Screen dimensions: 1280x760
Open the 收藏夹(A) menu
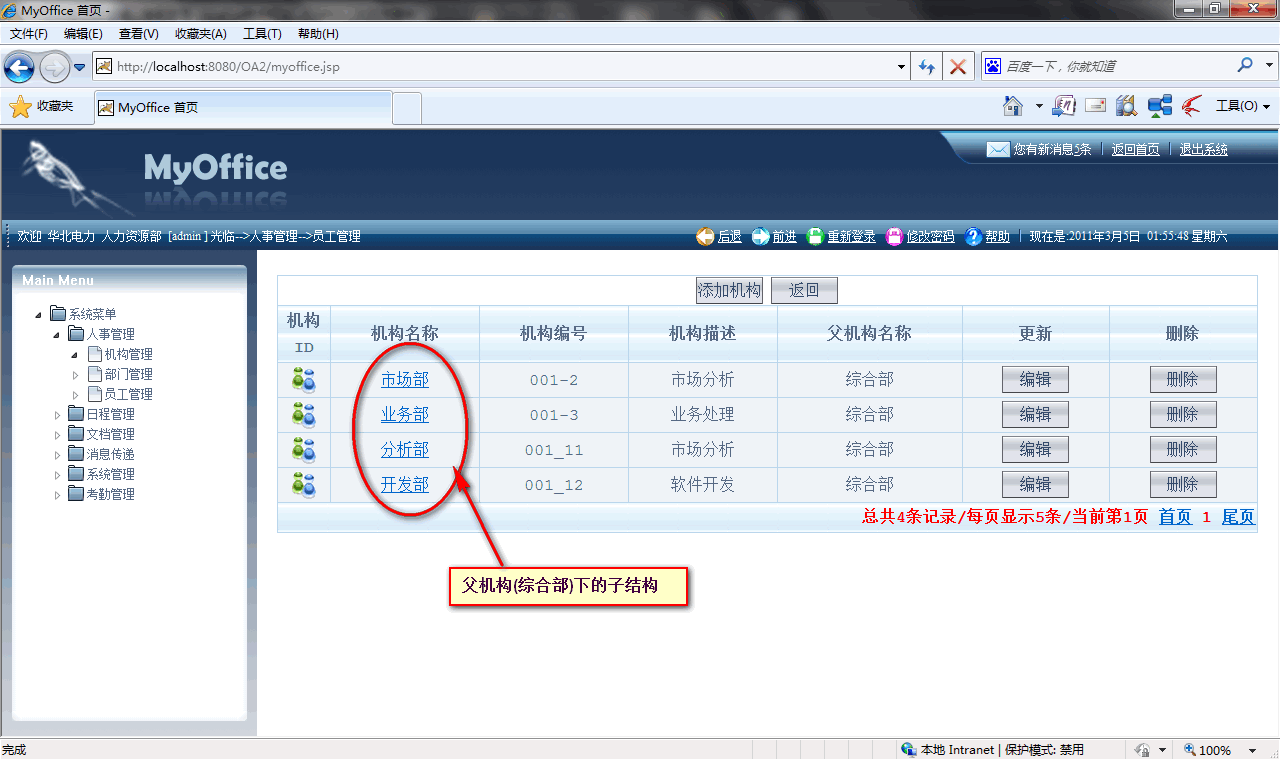(x=201, y=34)
